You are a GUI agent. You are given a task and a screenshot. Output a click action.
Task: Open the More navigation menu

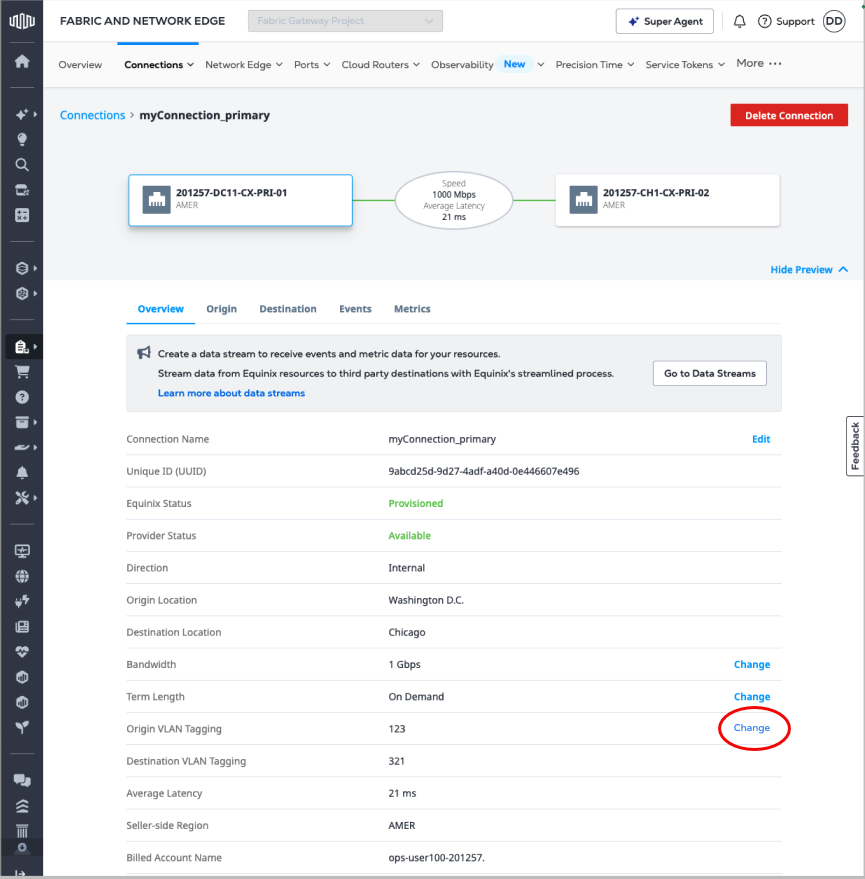pyautogui.click(x=758, y=63)
